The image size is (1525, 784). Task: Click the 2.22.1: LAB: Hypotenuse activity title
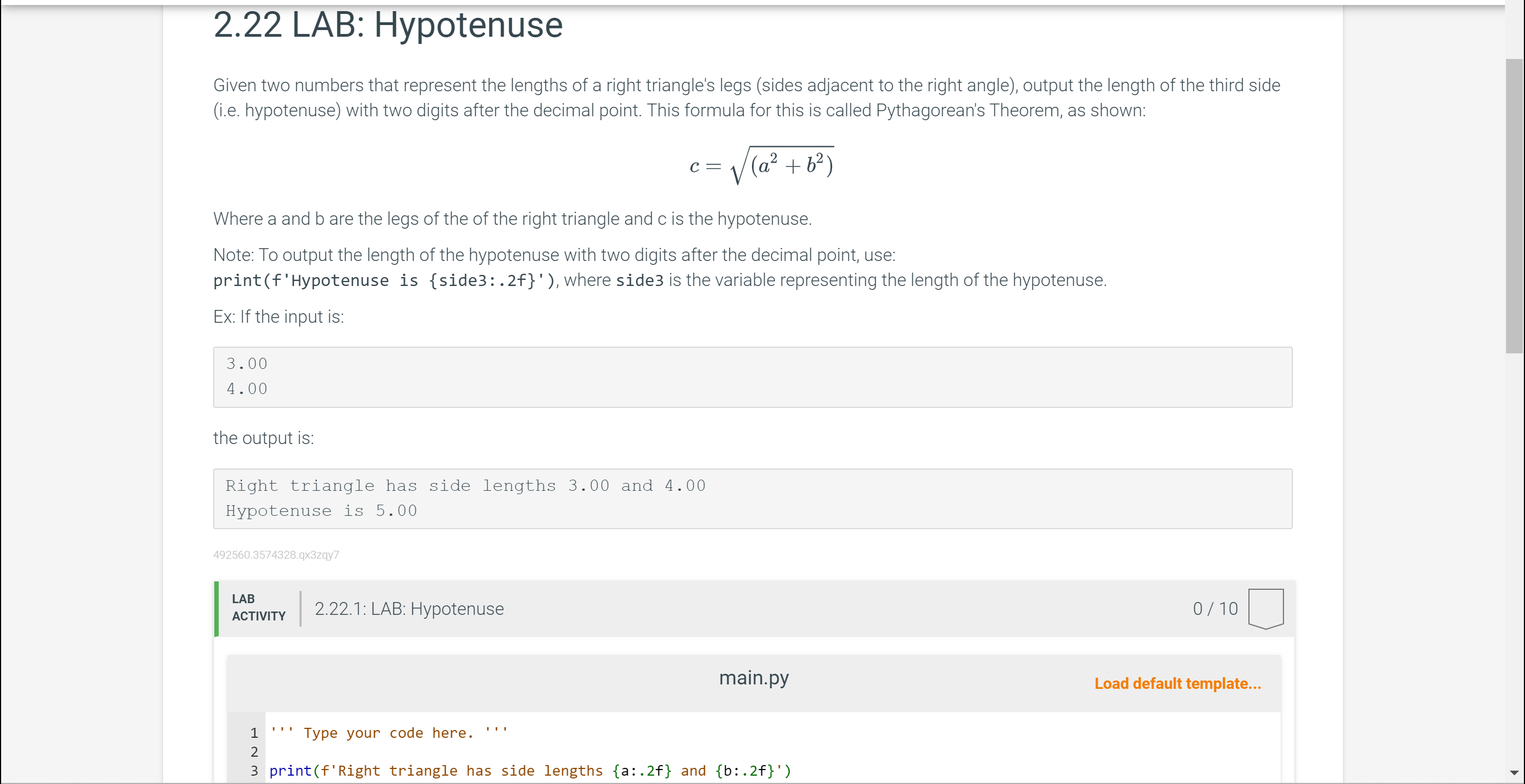click(x=409, y=608)
